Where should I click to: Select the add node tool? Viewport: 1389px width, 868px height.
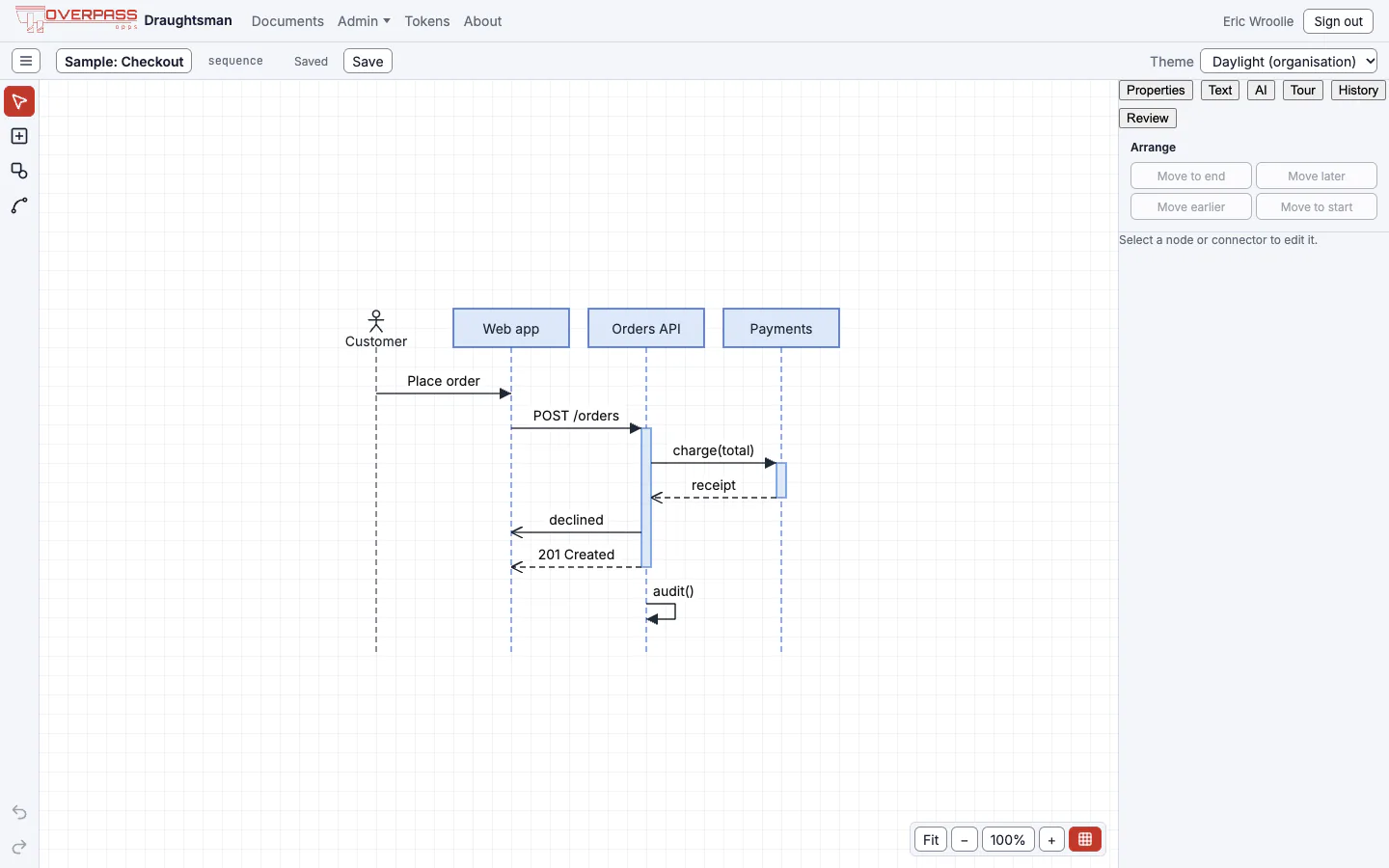[19, 136]
